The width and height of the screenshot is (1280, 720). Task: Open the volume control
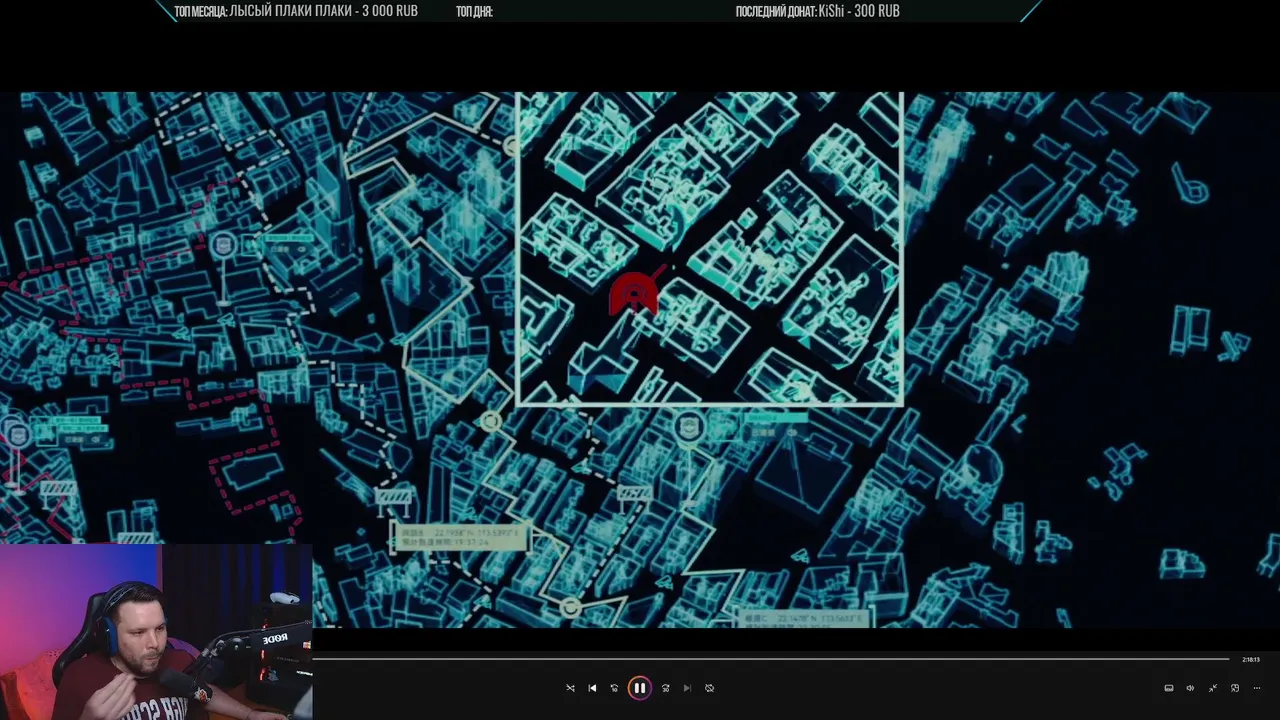(x=1190, y=688)
